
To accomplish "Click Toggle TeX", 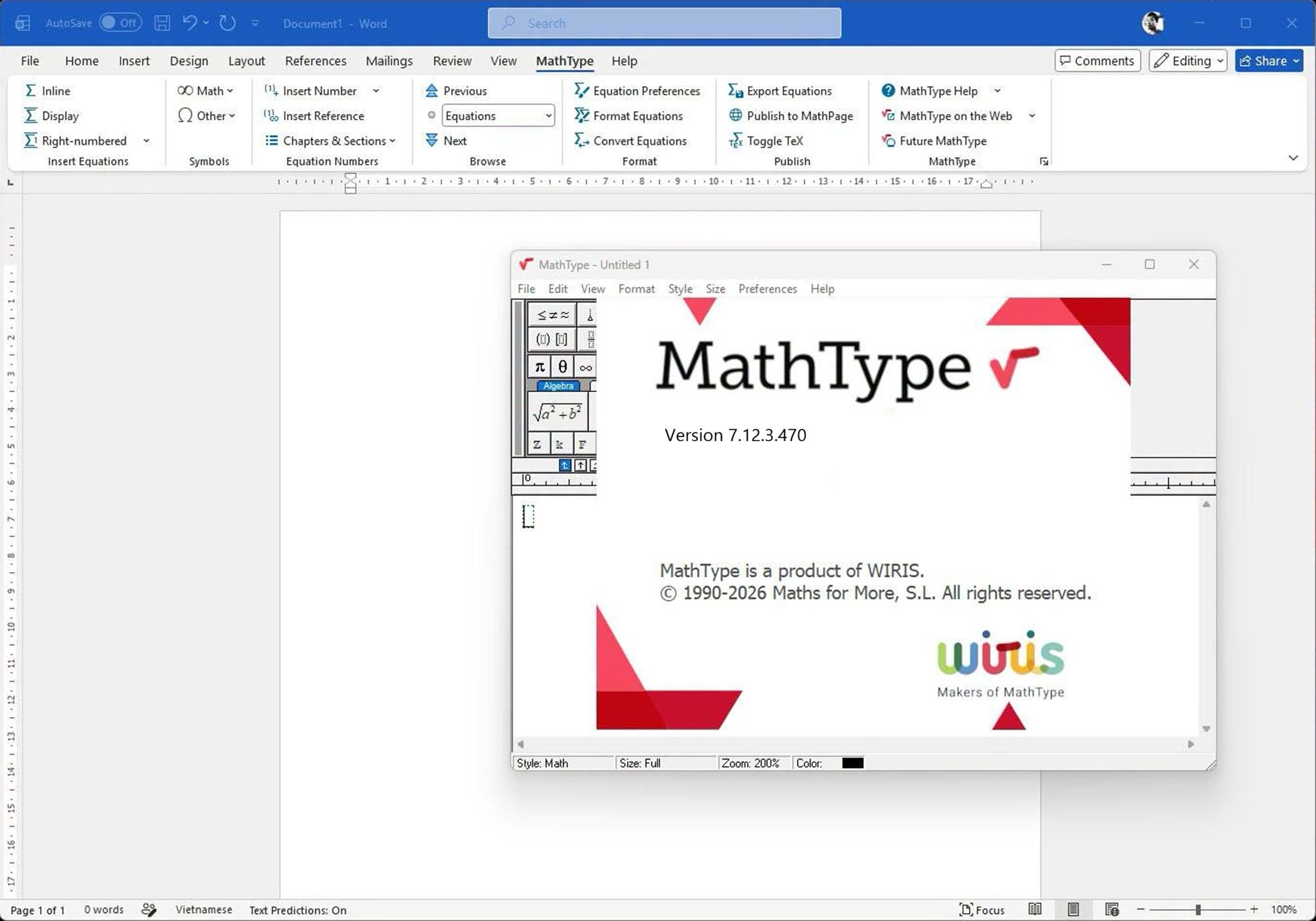I will click(766, 141).
